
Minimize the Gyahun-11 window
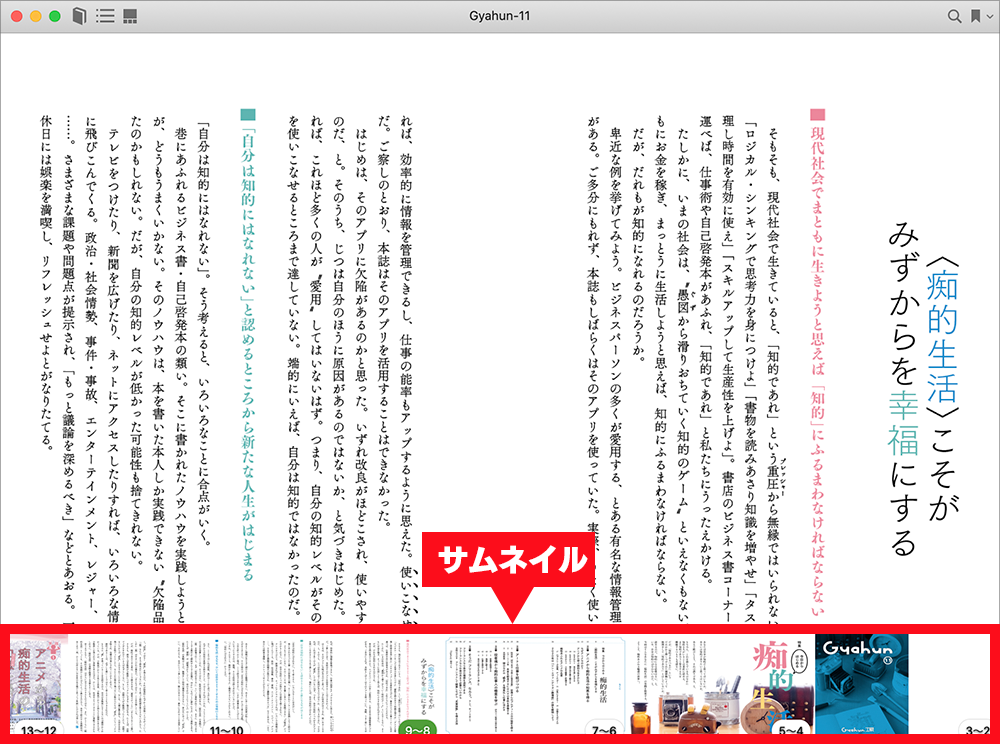click(x=36, y=16)
